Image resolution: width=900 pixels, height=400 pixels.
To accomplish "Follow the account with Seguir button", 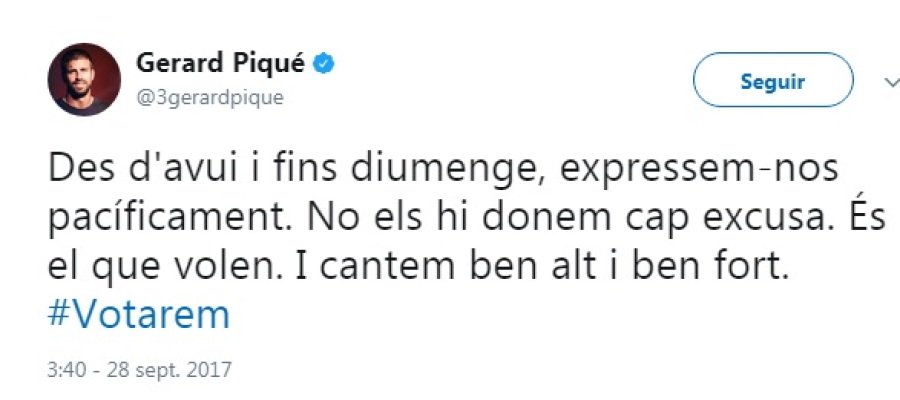I will [x=773, y=80].
